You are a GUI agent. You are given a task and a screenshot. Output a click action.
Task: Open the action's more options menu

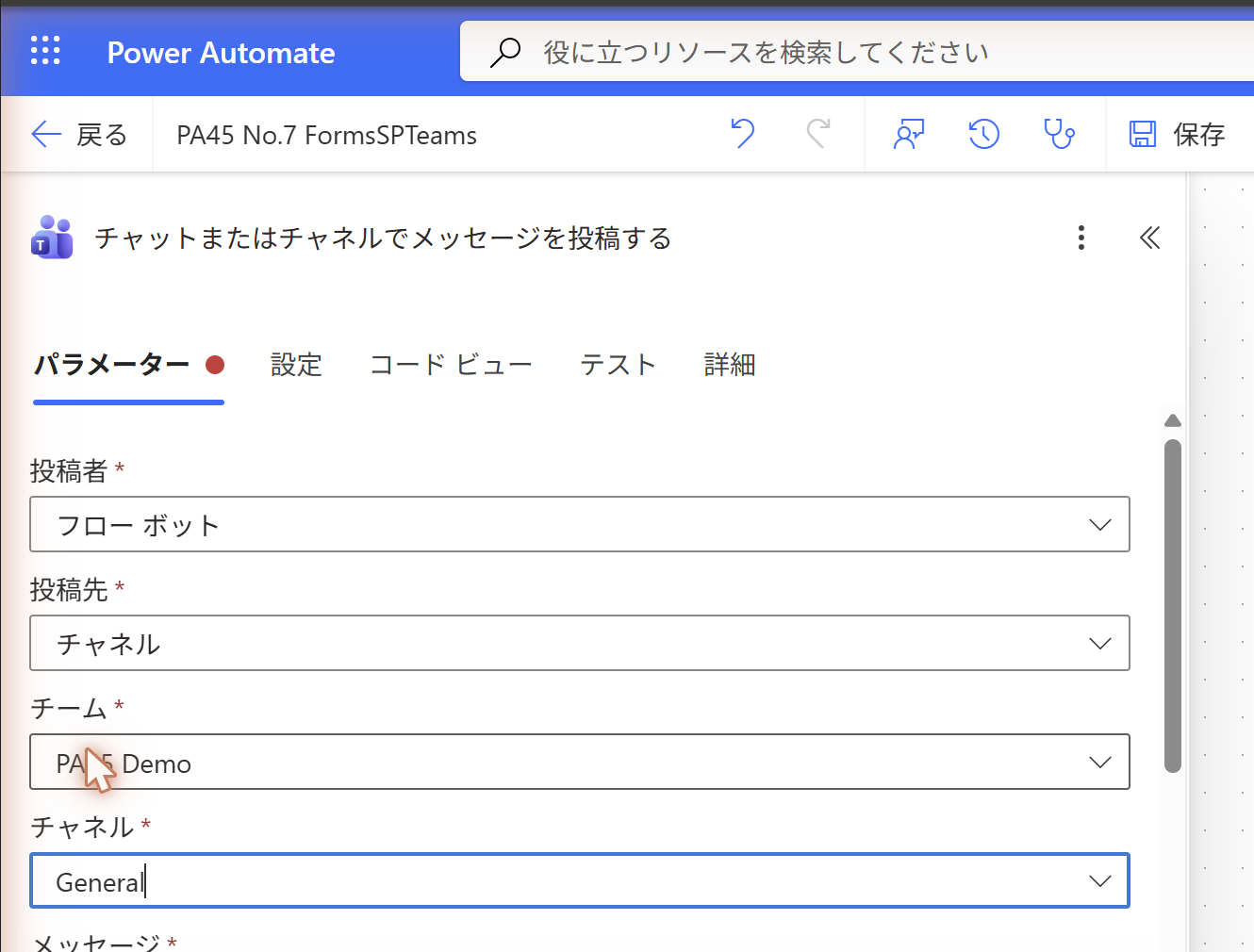[x=1081, y=238]
